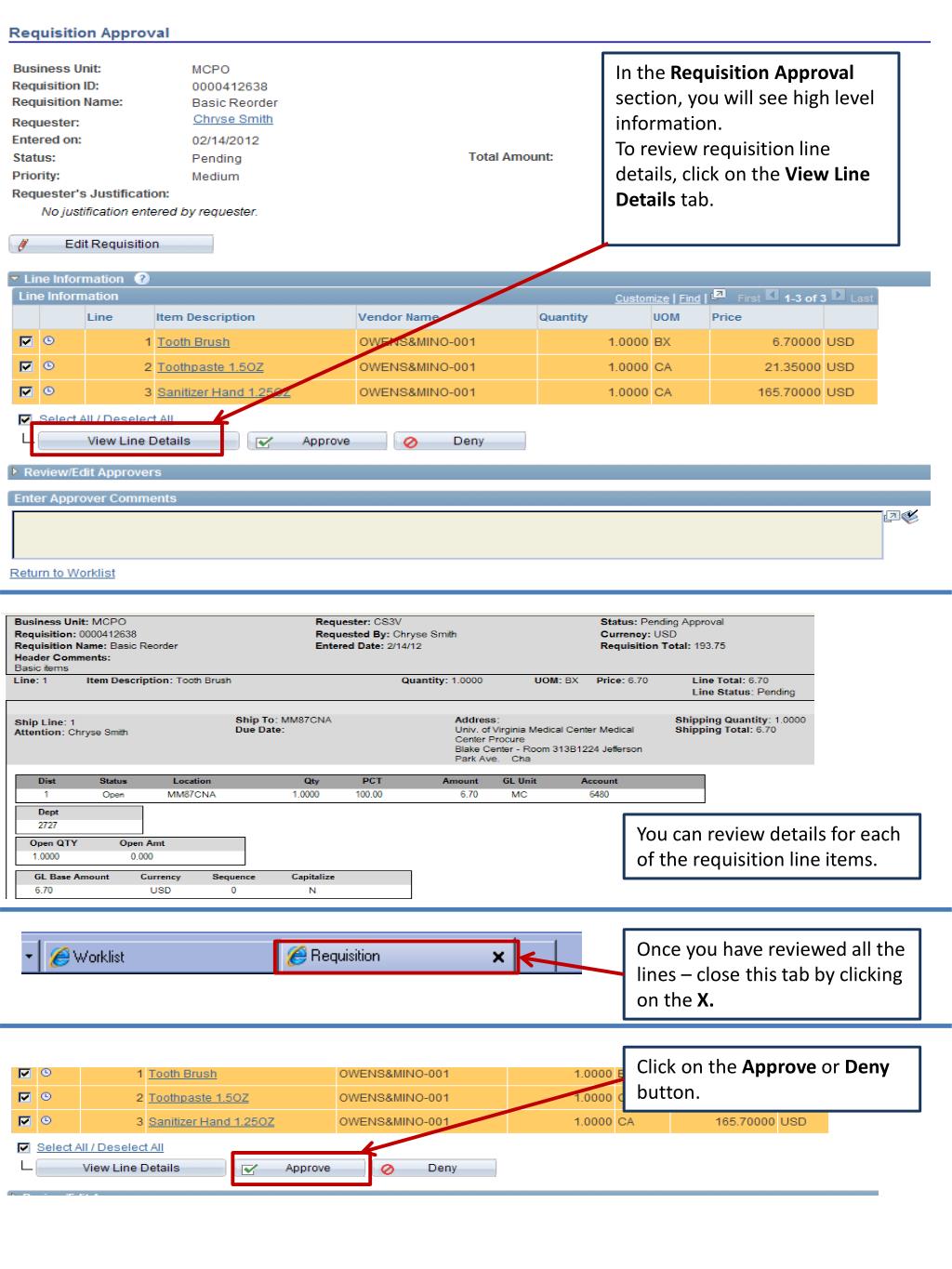Viewport: 952px width, 1269px height.
Task: Click lower Select All / Deselect All link
Action: coord(100,1147)
